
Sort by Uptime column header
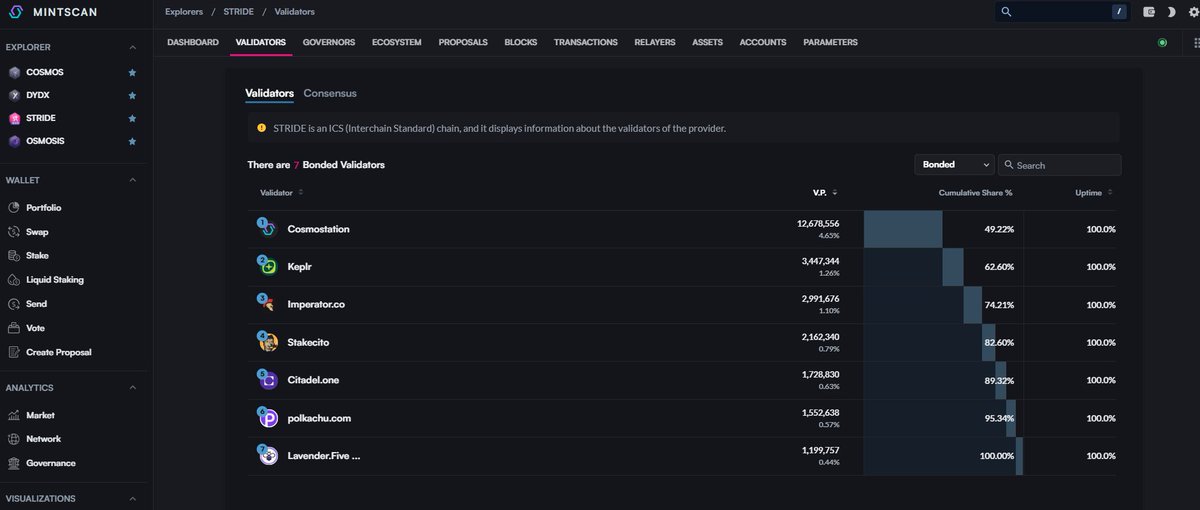tap(1094, 192)
